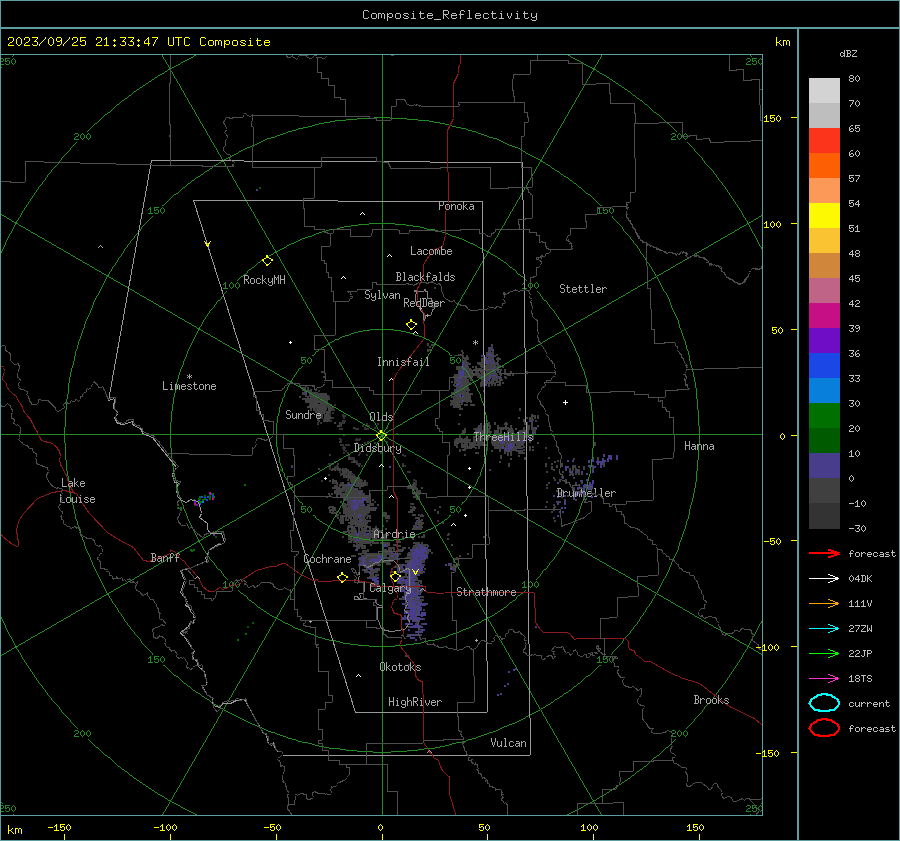Click the RockyMH location label
The width and height of the screenshot is (900, 841).
click(264, 280)
